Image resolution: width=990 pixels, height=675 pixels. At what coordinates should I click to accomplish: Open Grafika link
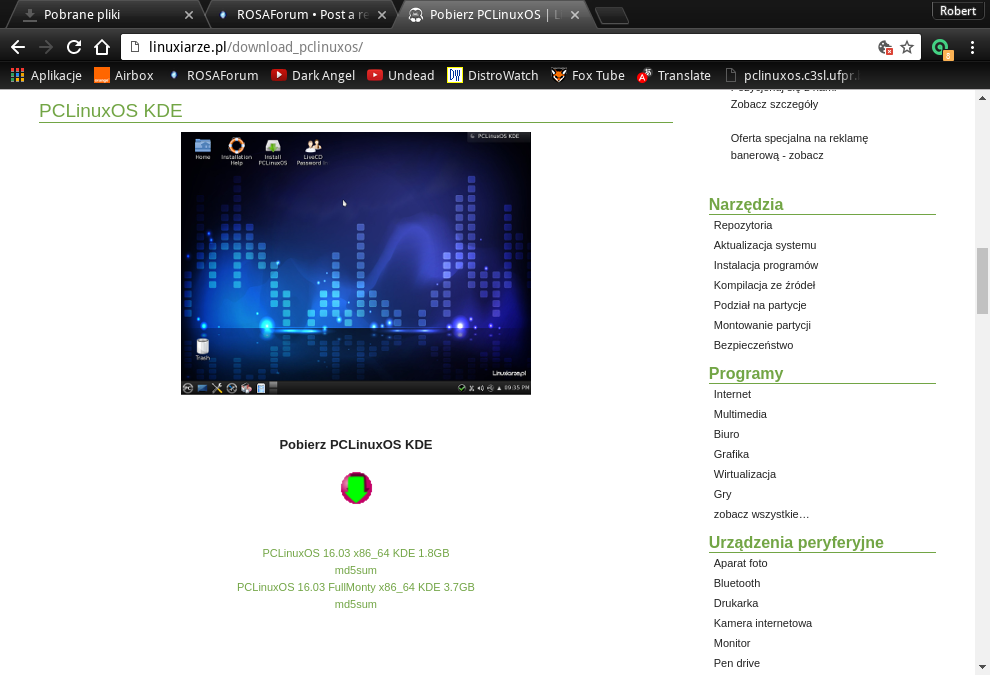731,455
